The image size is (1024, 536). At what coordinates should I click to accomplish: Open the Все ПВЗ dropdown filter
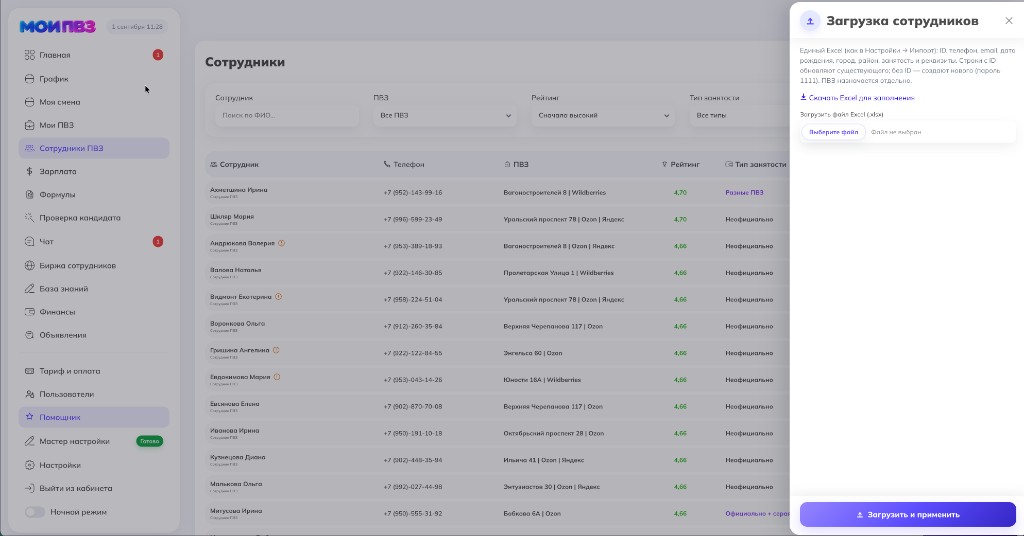(x=444, y=116)
